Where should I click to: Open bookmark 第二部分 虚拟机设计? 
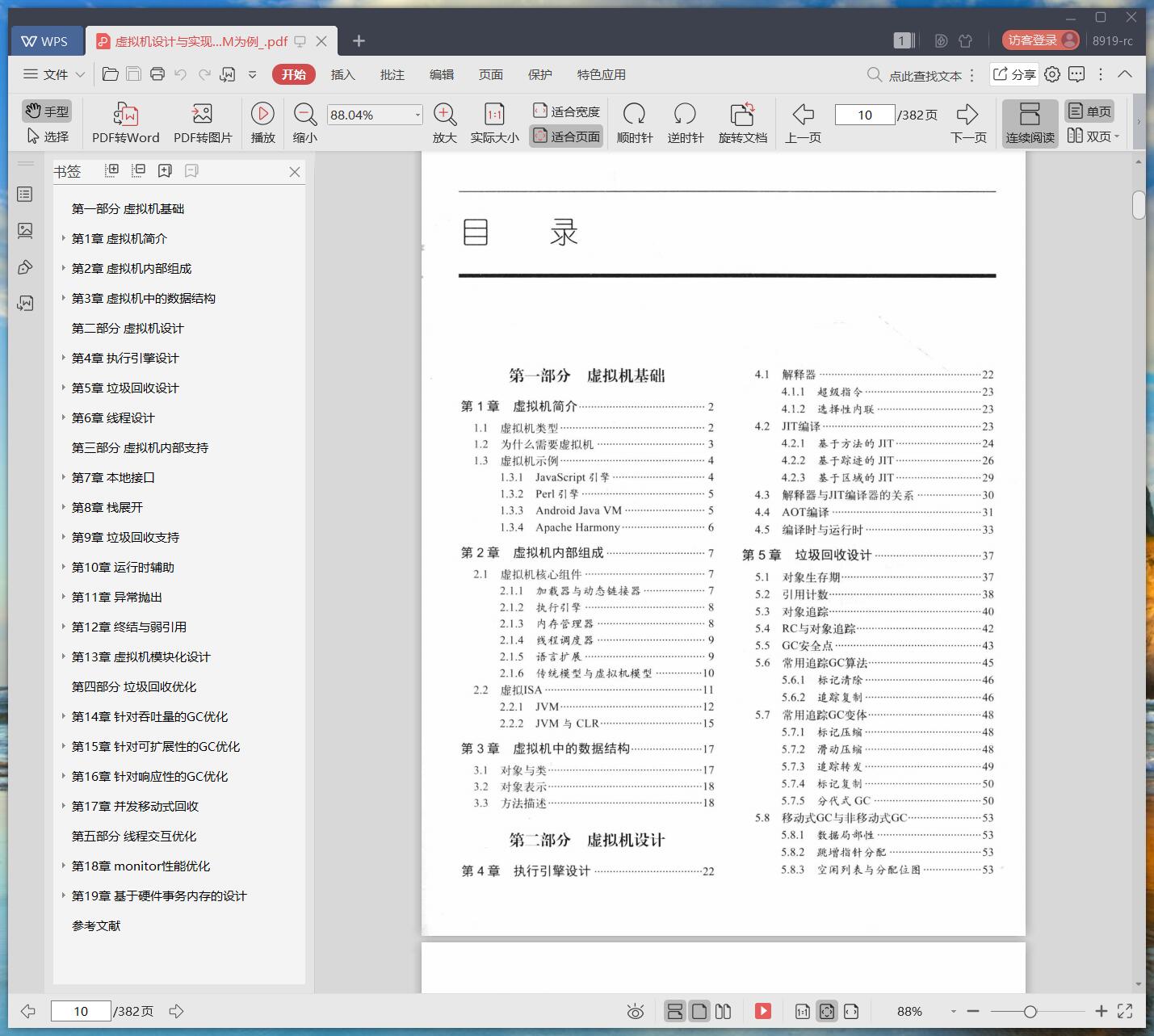point(128,328)
